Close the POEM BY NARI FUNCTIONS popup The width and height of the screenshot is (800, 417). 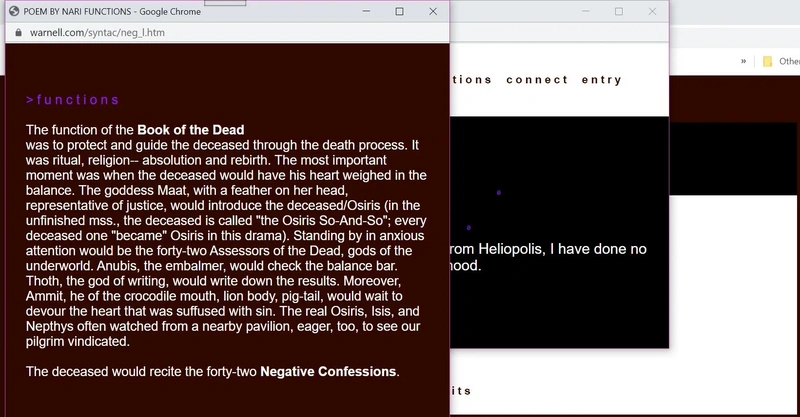433,11
